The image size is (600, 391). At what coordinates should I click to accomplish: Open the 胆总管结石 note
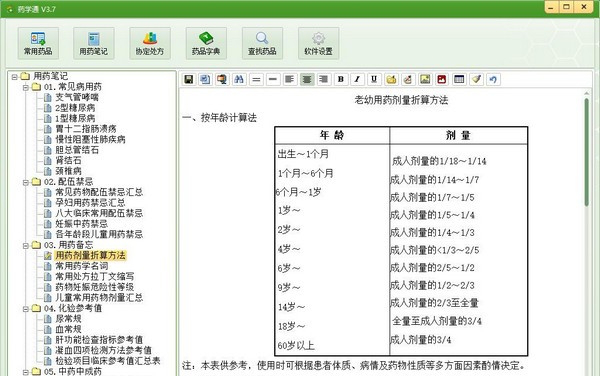click(77, 150)
